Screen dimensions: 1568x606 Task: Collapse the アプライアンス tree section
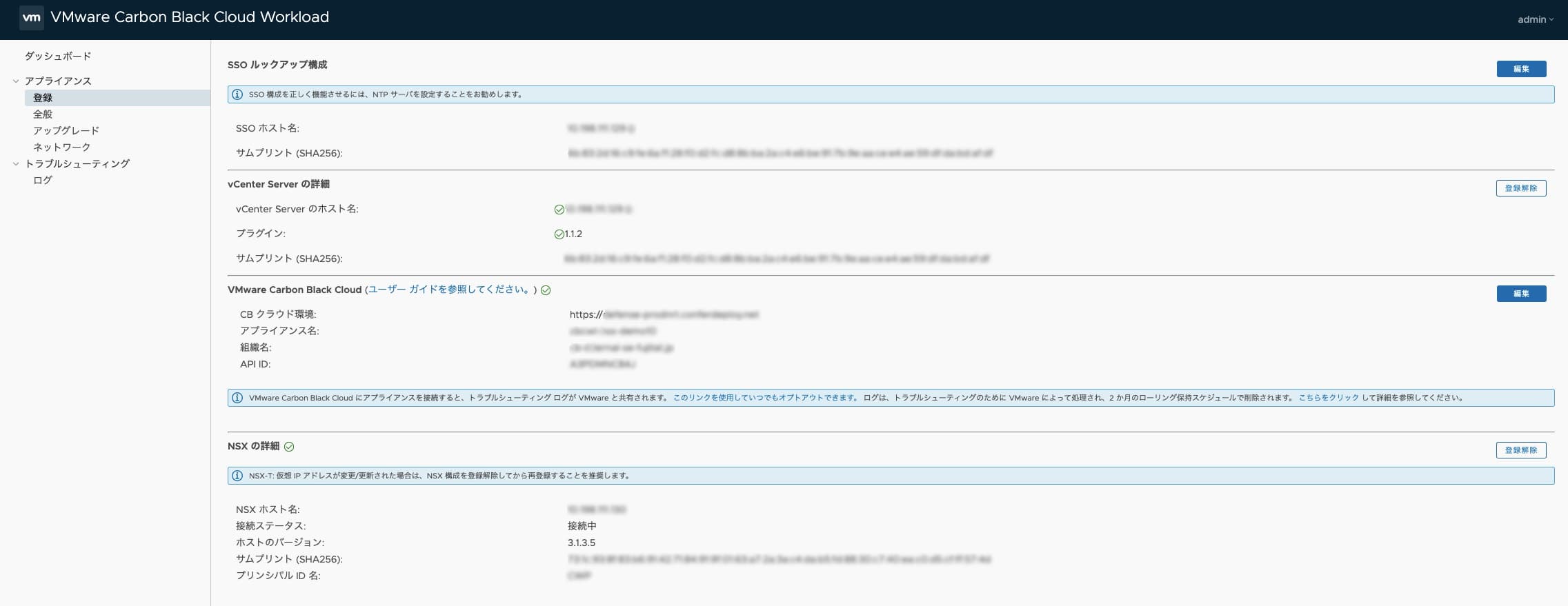point(16,81)
